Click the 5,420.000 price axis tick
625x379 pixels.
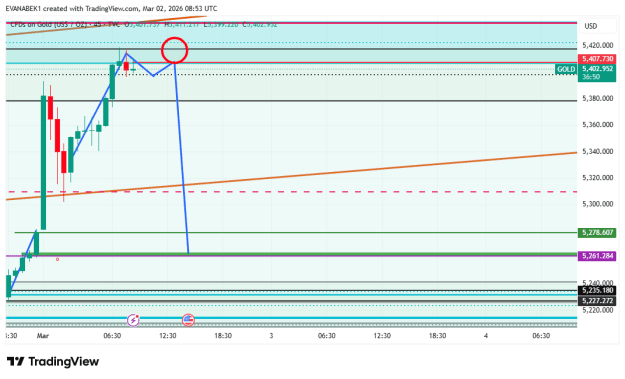597,45
